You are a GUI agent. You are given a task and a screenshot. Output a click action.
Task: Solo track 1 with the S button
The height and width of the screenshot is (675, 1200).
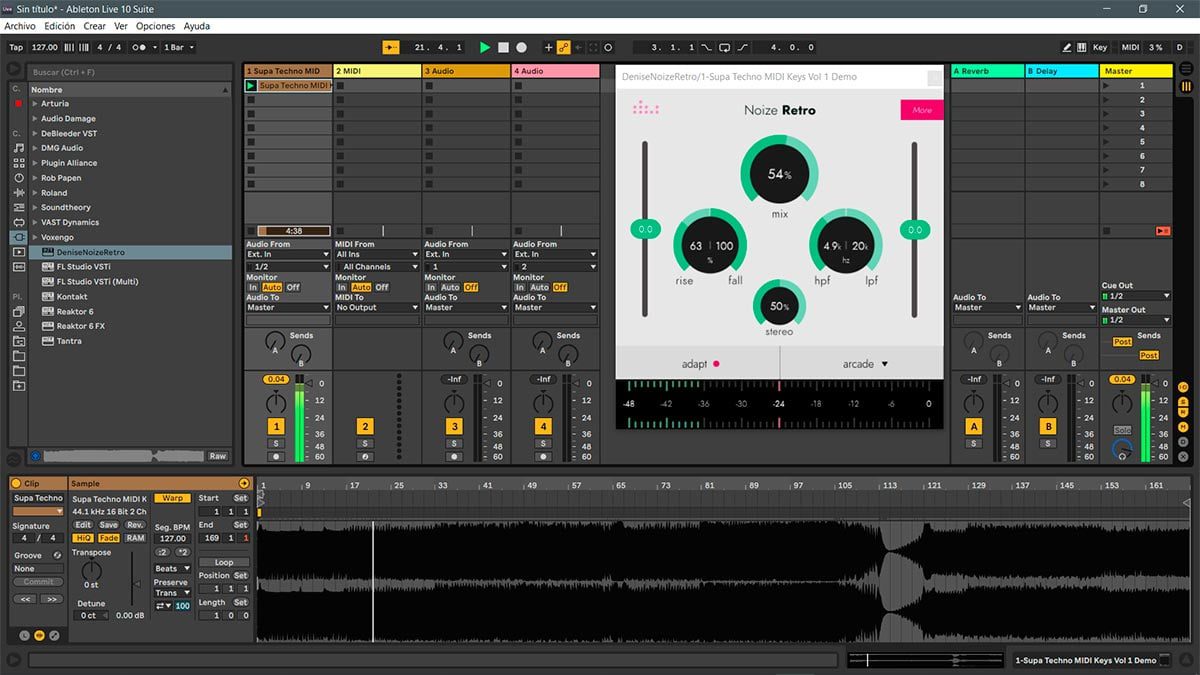coord(276,443)
